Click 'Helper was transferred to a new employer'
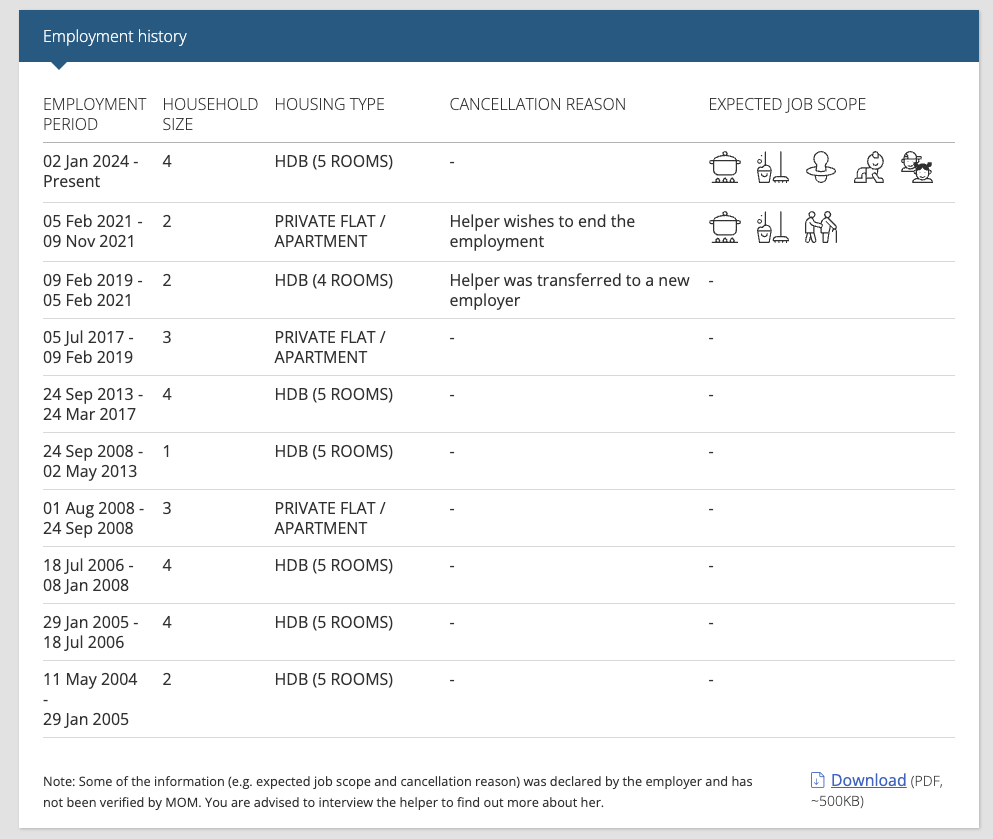The height and width of the screenshot is (839, 993). pos(569,290)
